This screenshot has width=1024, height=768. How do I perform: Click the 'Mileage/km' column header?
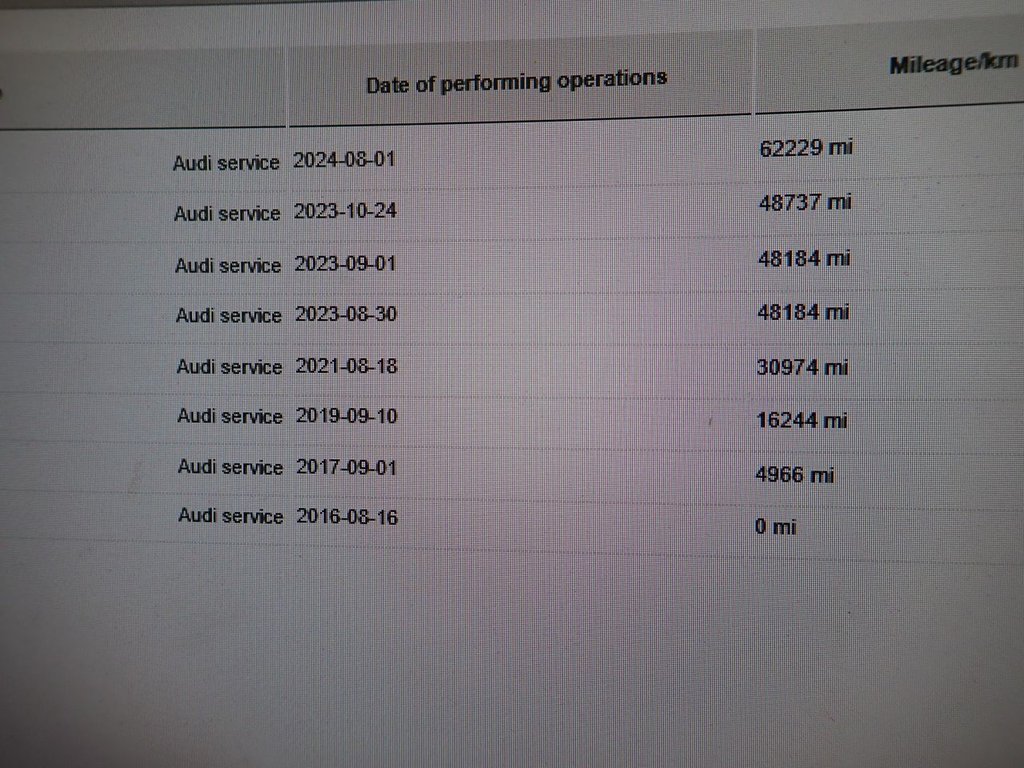[953, 64]
